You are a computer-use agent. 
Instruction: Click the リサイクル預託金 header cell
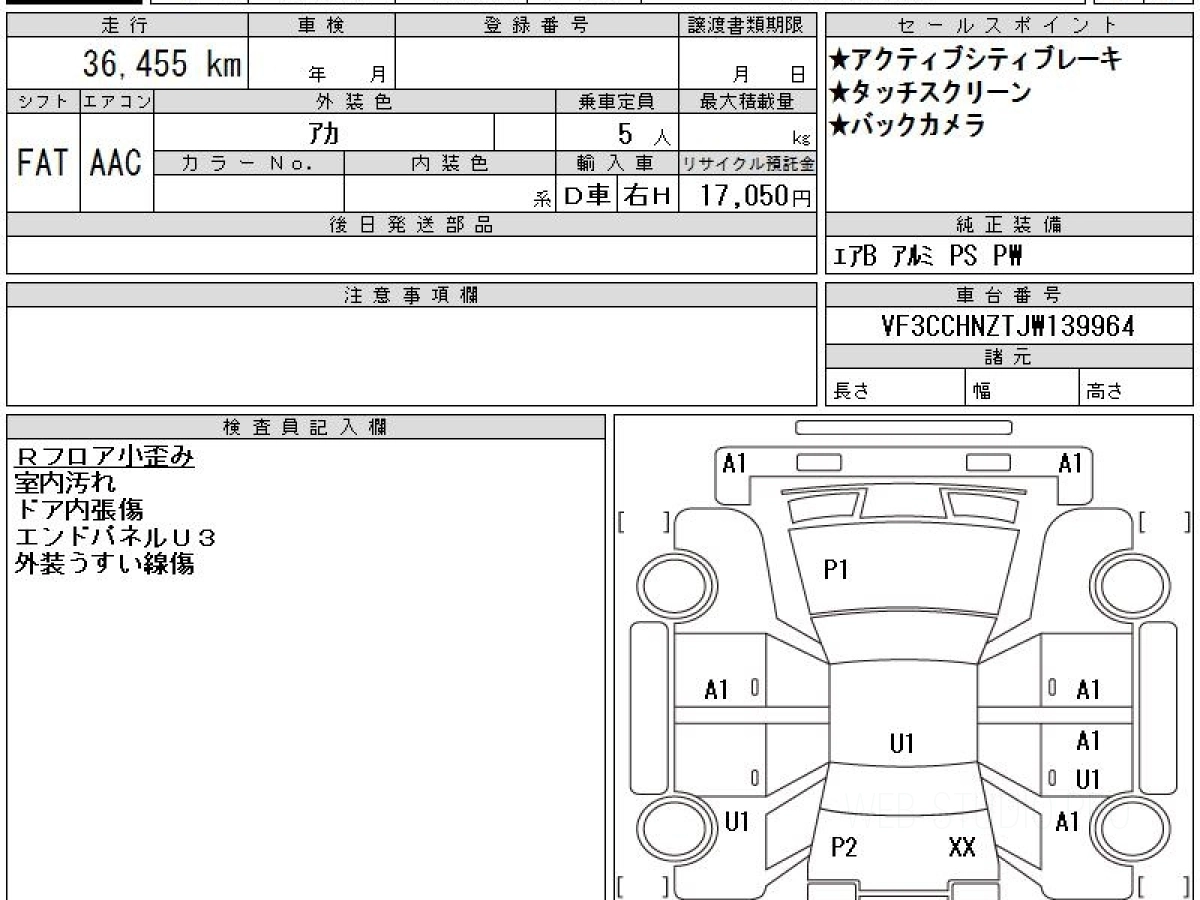click(747, 163)
